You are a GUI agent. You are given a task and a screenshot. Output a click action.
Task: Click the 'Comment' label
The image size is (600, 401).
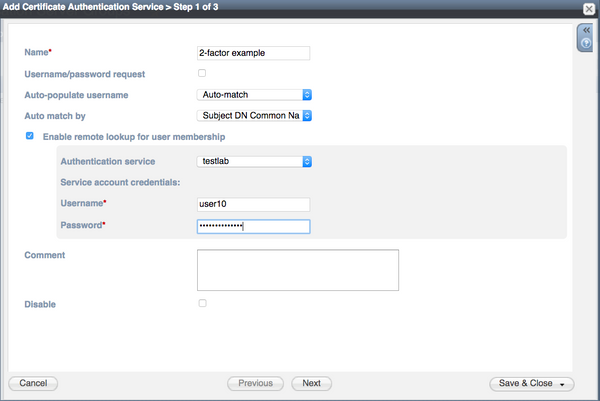(x=45, y=255)
